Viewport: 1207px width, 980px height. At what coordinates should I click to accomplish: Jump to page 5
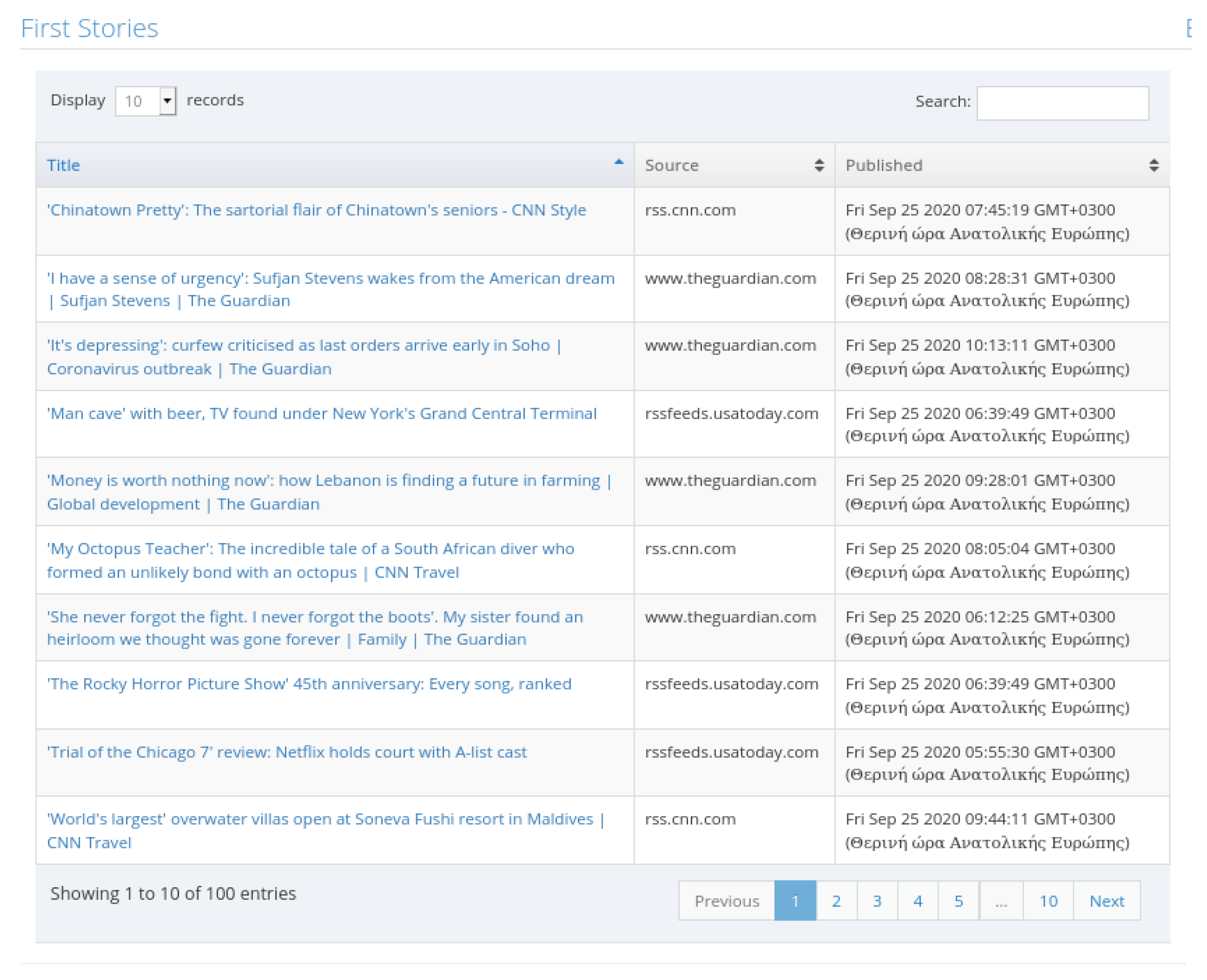958,900
